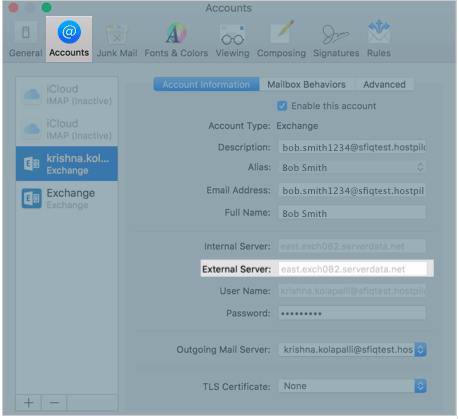Click the Full Name field
The width and height of the screenshot is (459, 419).
click(352, 213)
